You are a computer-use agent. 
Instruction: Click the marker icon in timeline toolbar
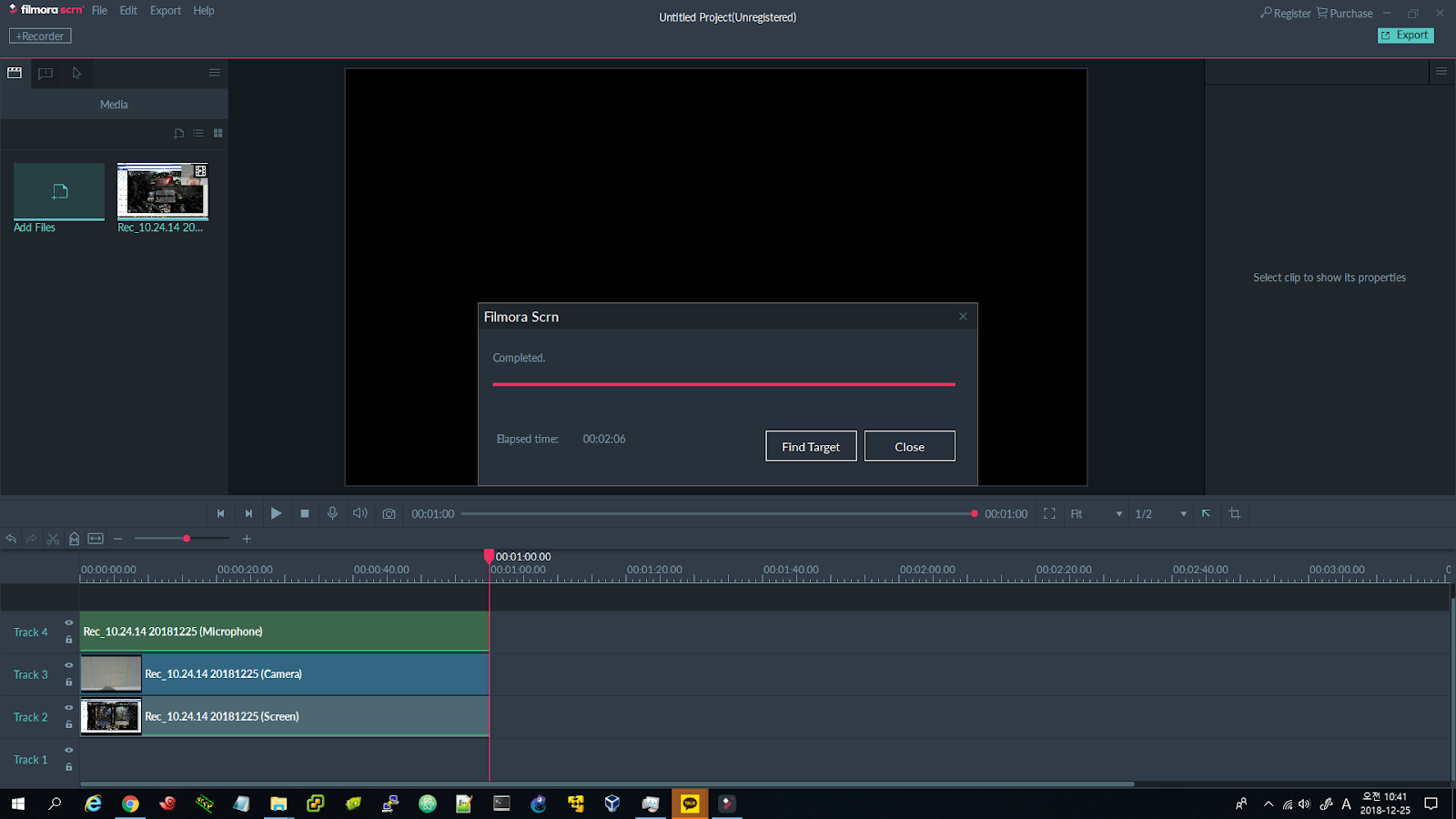[74, 539]
